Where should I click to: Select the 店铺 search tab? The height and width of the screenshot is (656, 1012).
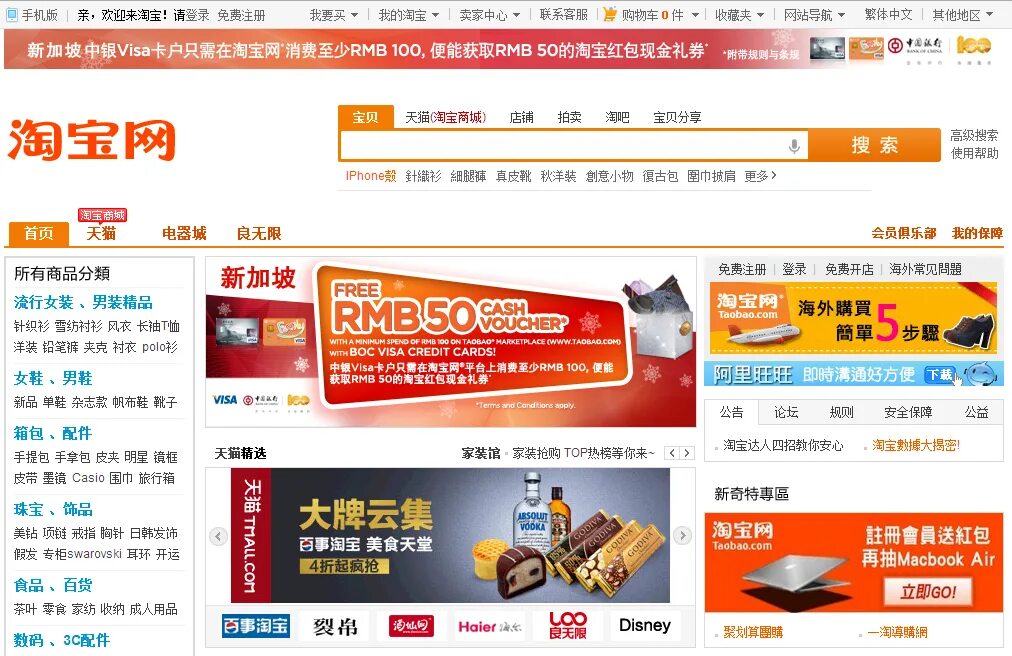coord(521,117)
